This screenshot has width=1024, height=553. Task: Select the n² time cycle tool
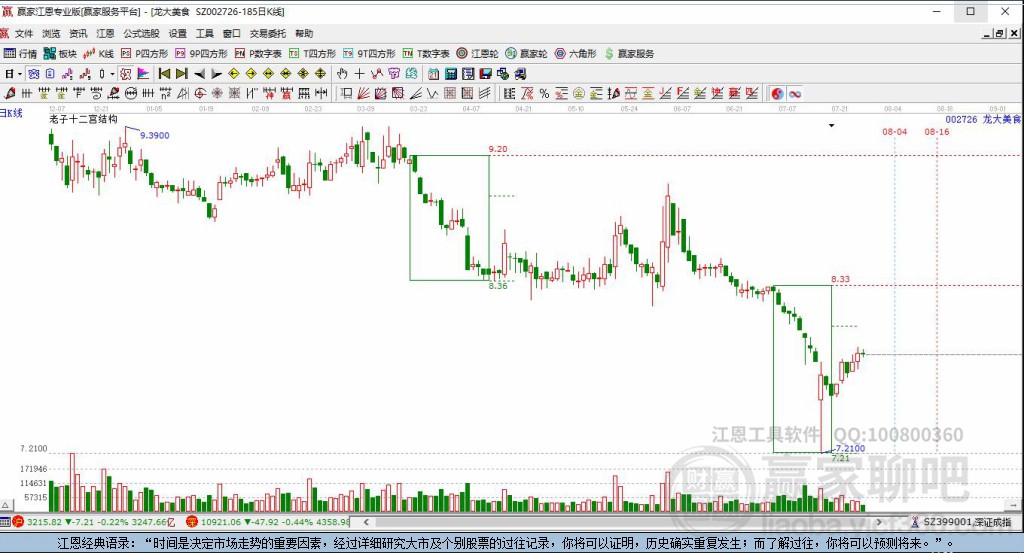pos(166,93)
